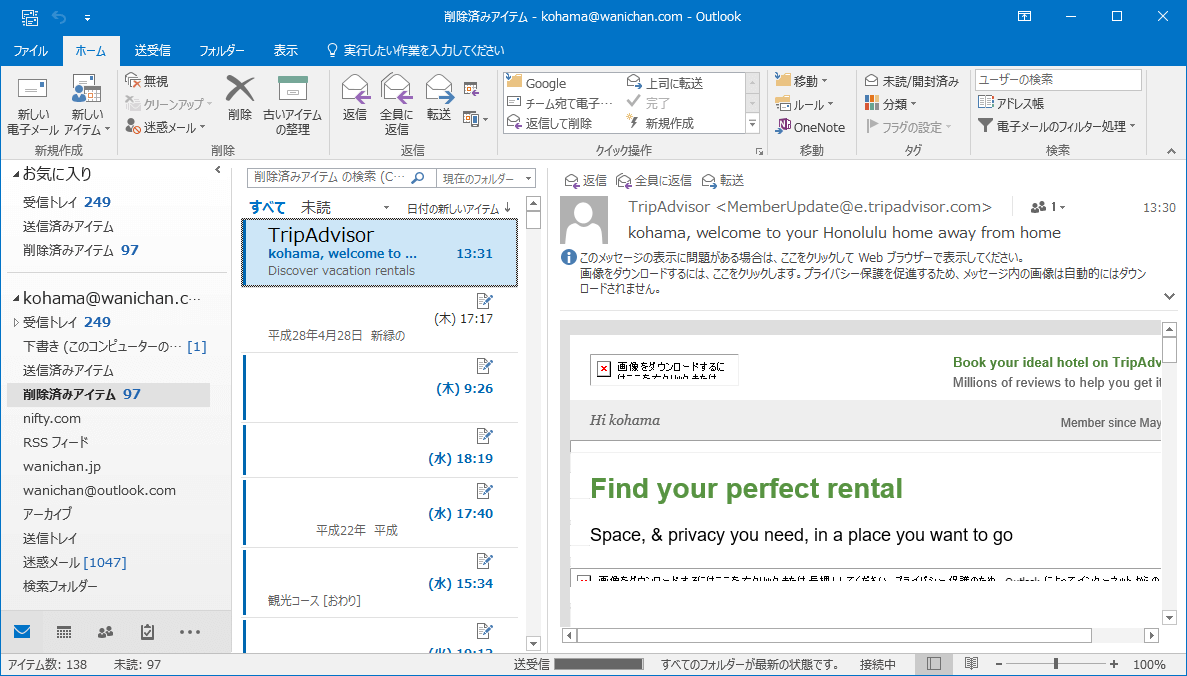Open 電子メールのフィルター処理 dropdown
Screen dimensions: 1187x676
pos(1057,126)
